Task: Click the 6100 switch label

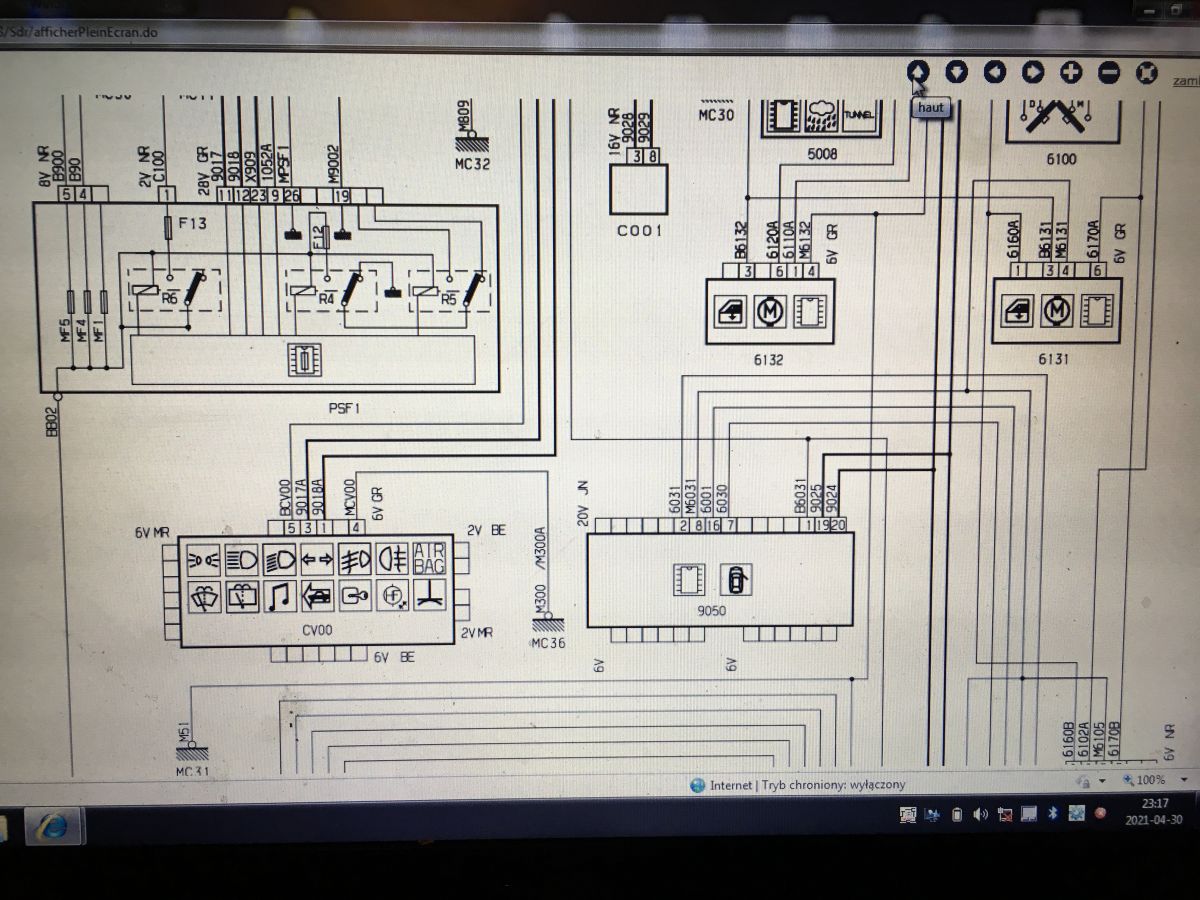Action: pyautogui.click(x=1060, y=158)
